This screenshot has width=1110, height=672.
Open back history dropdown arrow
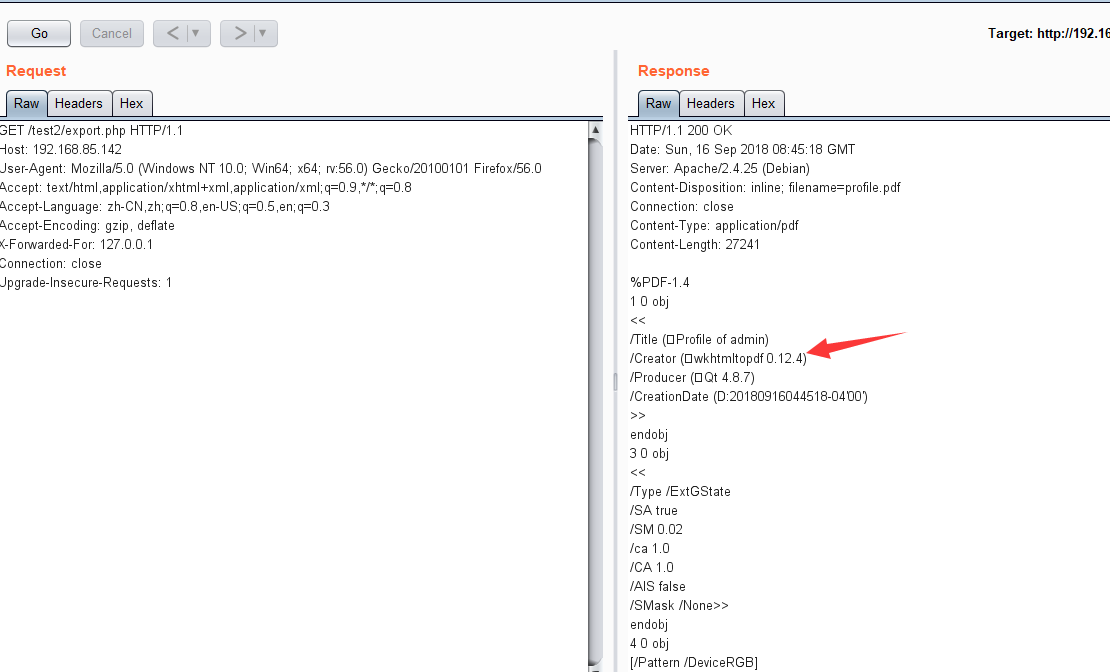(x=196, y=33)
